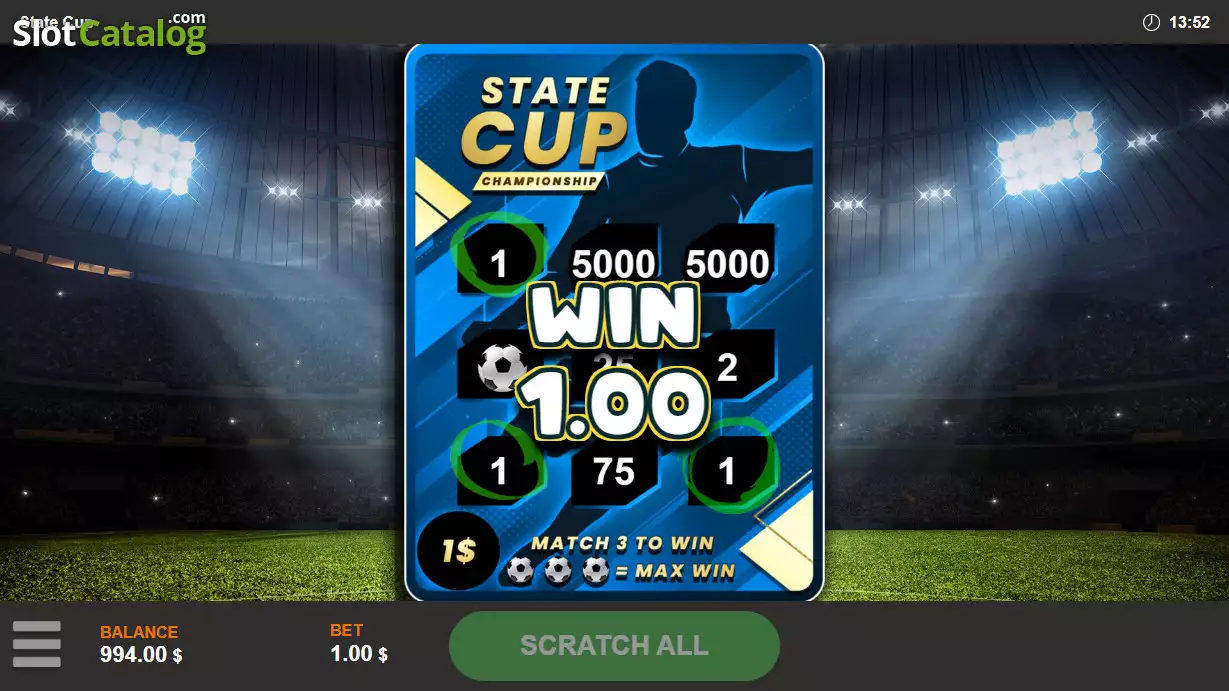Click the scratch cell showing 2
The height and width of the screenshot is (691, 1229).
[x=729, y=367]
